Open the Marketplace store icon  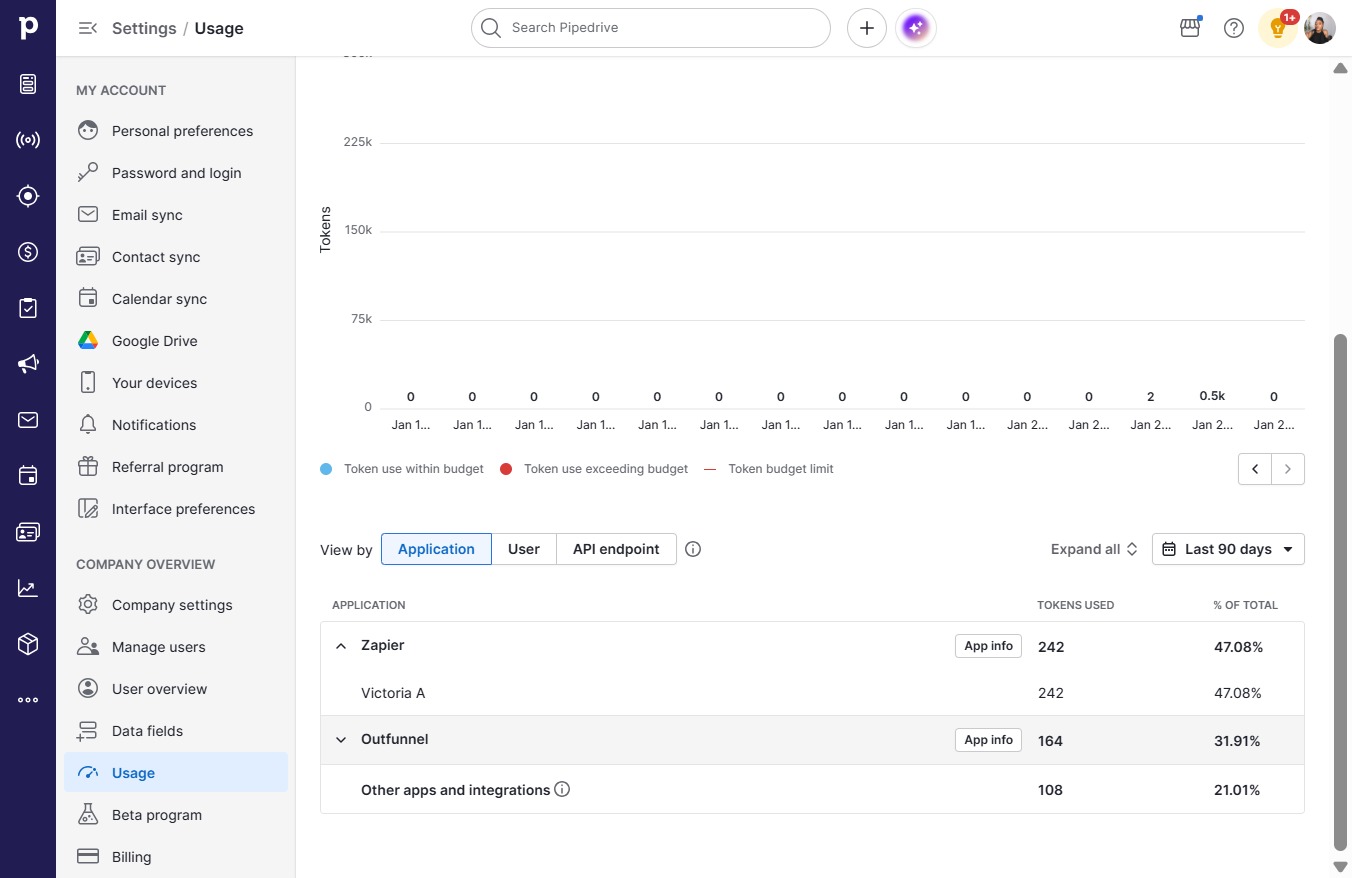(x=1190, y=28)
